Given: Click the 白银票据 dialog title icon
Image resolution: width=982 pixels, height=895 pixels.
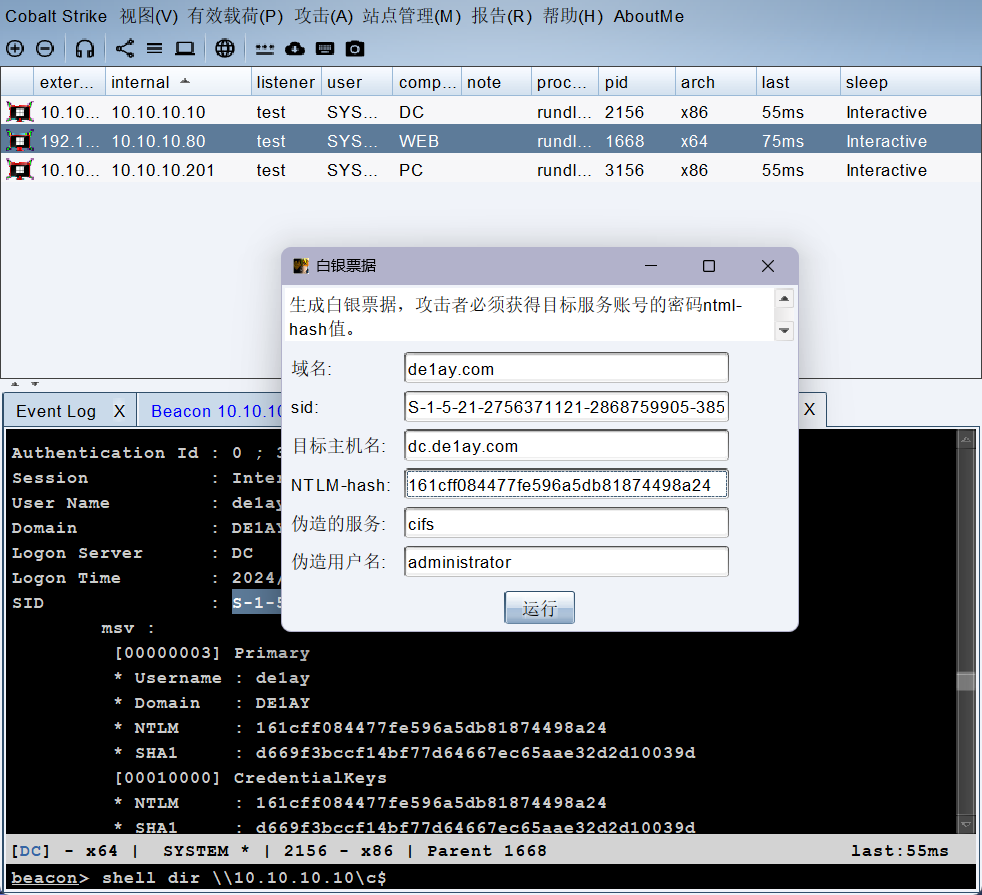Looking at the screenshot, I should click(301, 266).
